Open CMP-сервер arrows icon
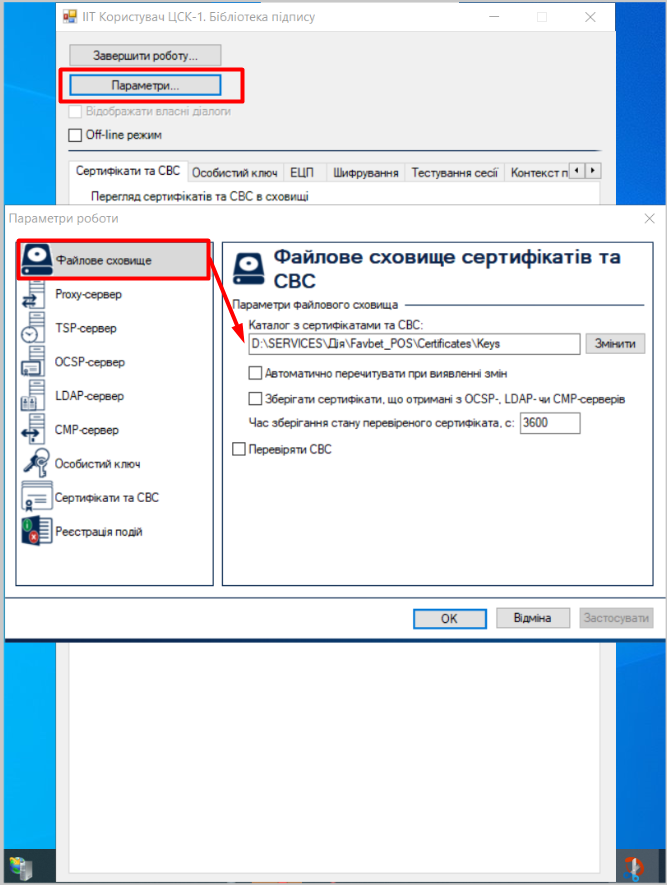The image size is (667, 885). point(33,430)
